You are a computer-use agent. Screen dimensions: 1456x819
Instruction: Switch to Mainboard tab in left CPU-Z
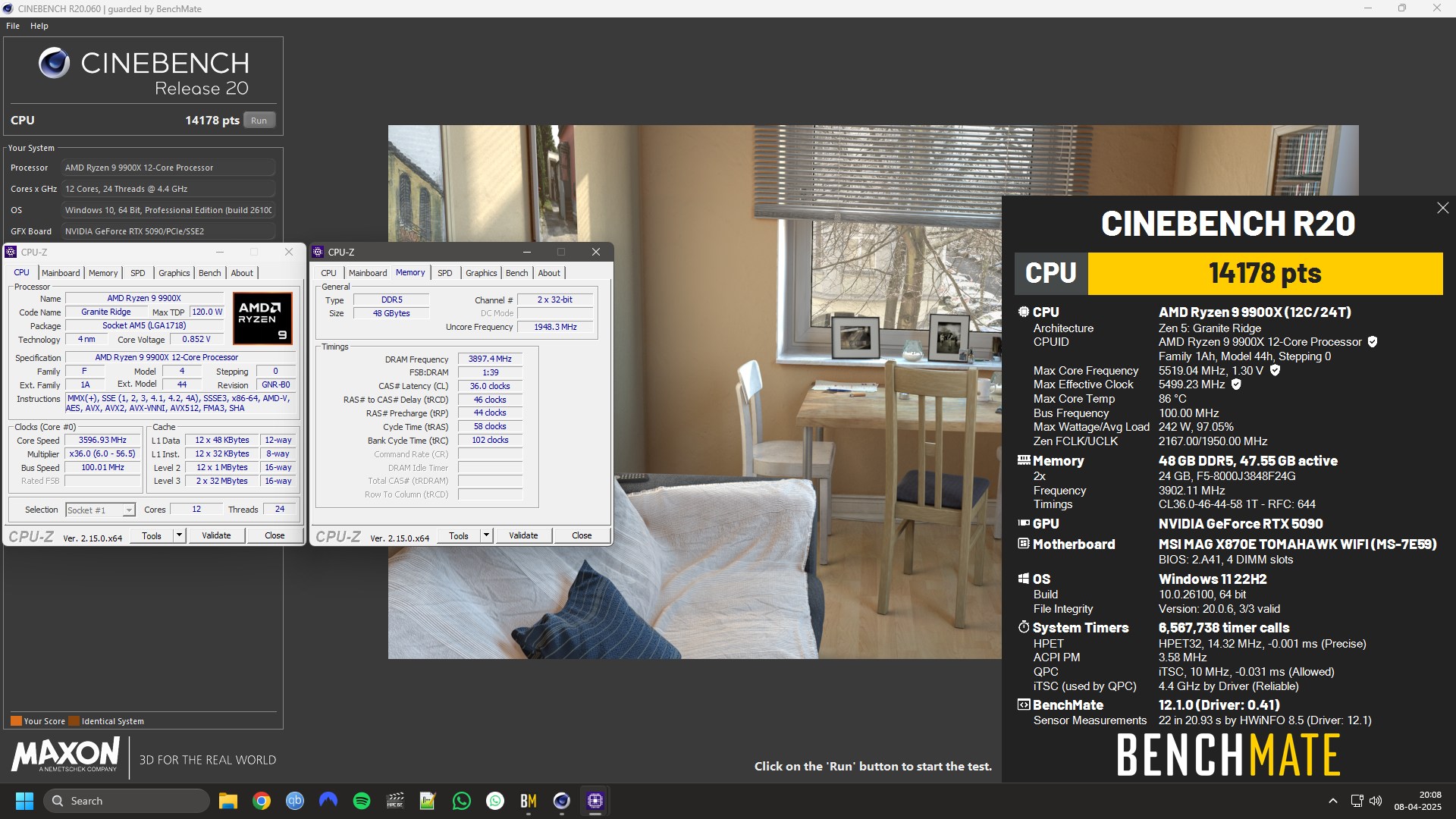tap(61, 273)
